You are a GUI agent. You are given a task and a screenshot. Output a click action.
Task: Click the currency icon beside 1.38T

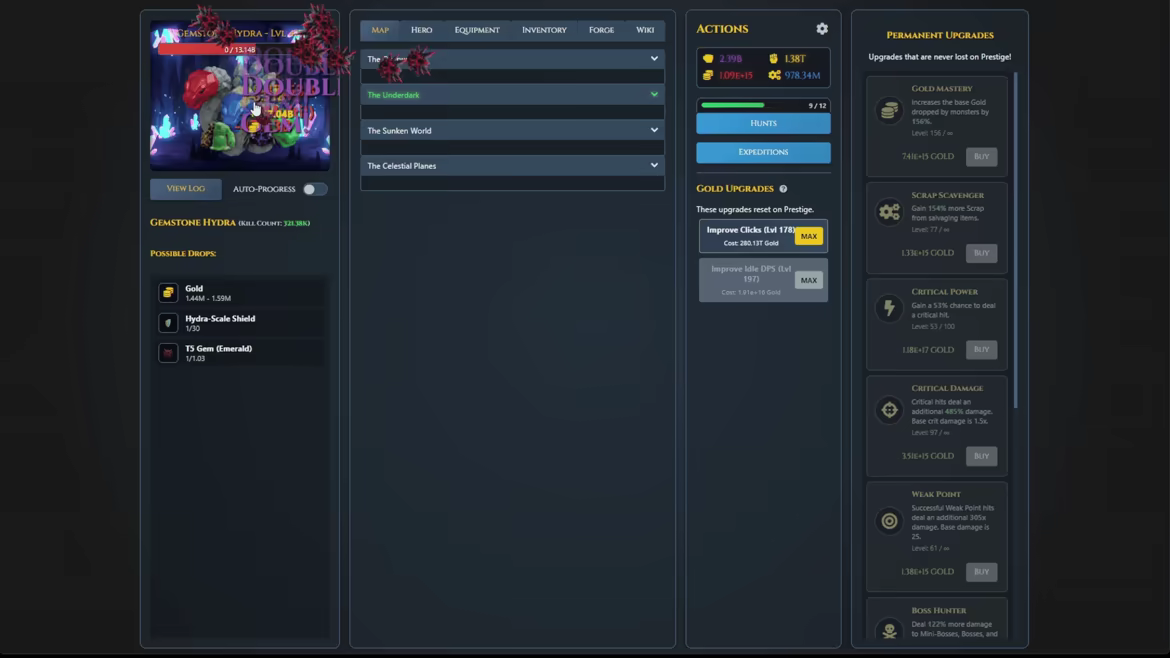click(774, 58)
